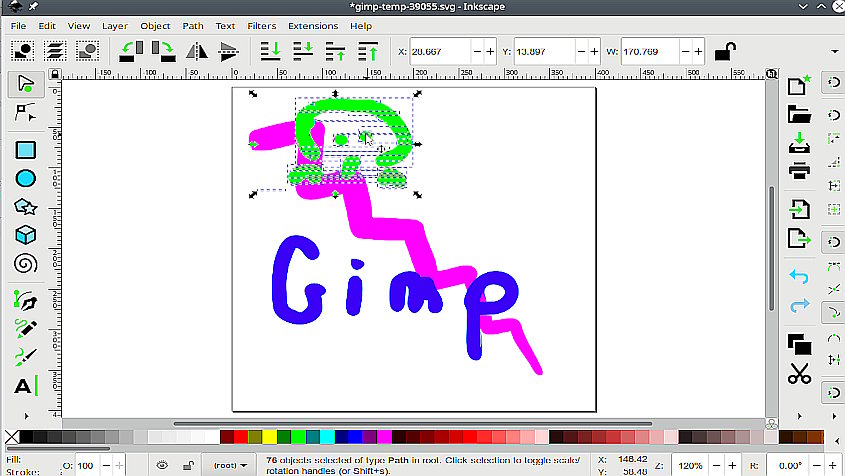Toggle snap to cusp nodes

[x=833, y=313]
